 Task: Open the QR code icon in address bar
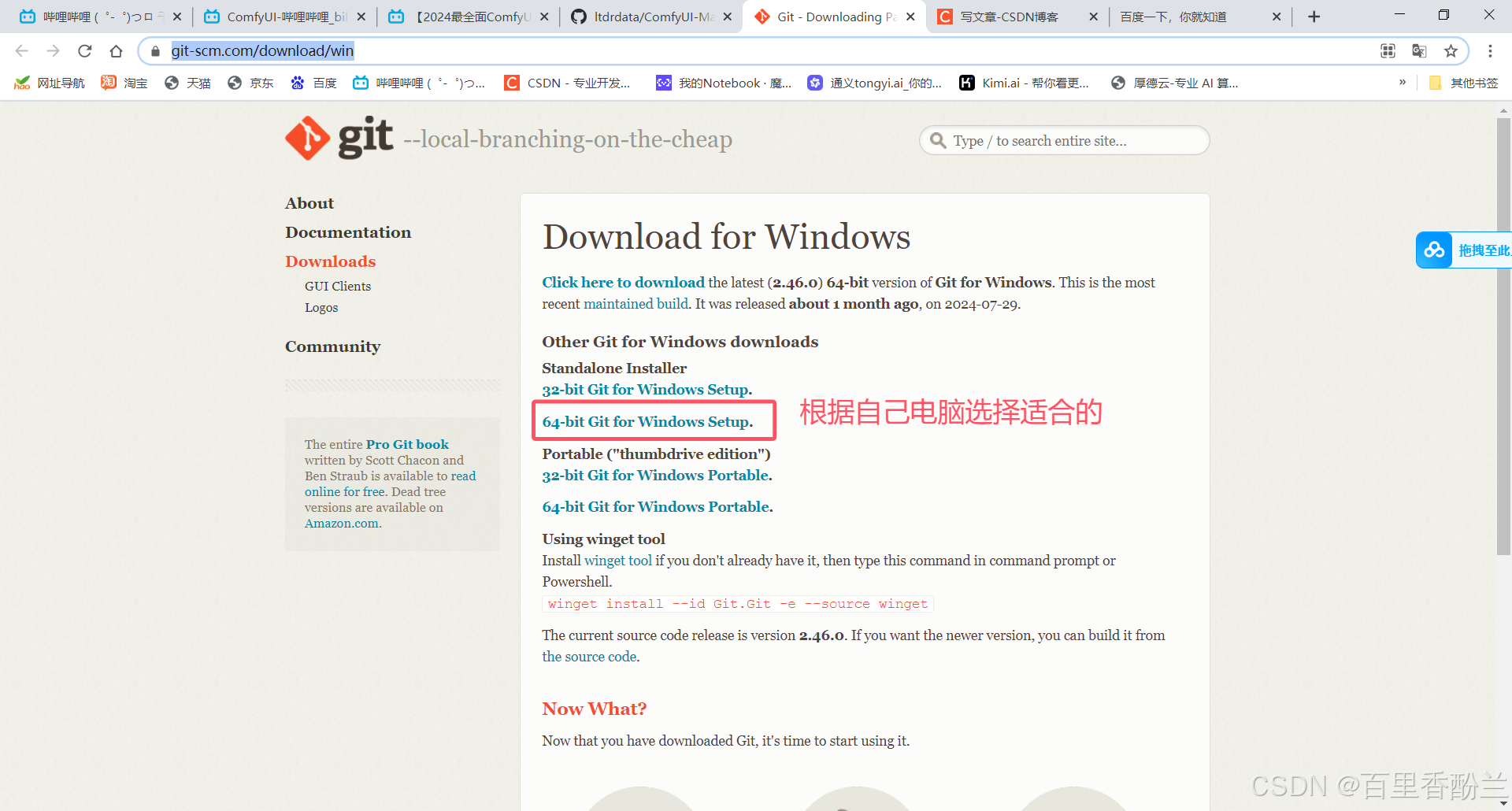[1388, 51]
